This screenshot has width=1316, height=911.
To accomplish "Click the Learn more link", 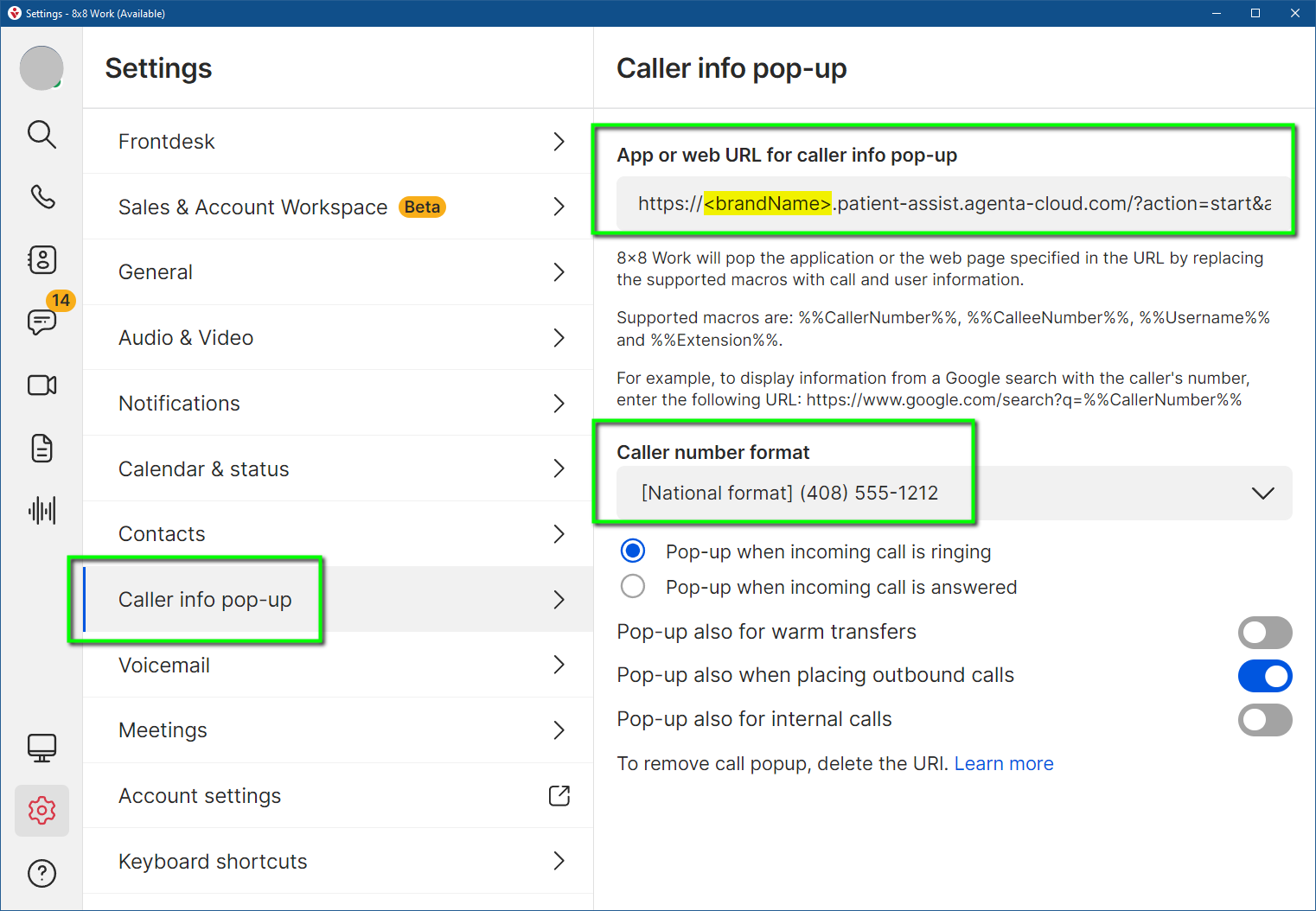I will (x=1003, y=764).
